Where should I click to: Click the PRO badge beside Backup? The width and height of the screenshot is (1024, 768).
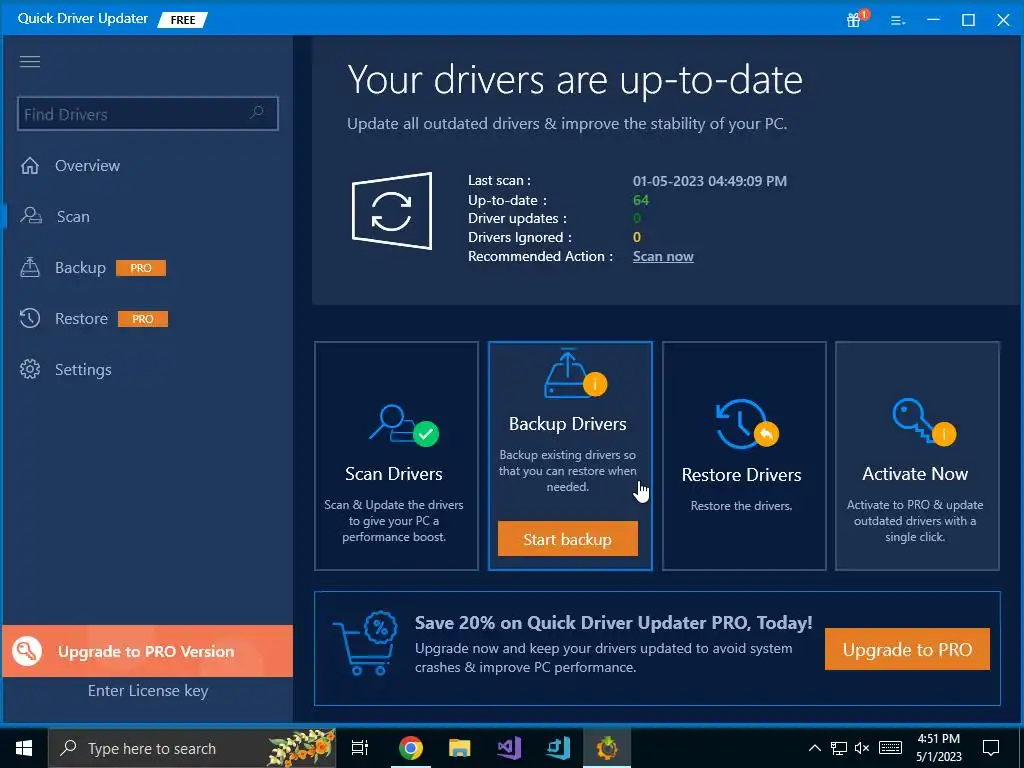pyautogui.click(x=141, y=268)
